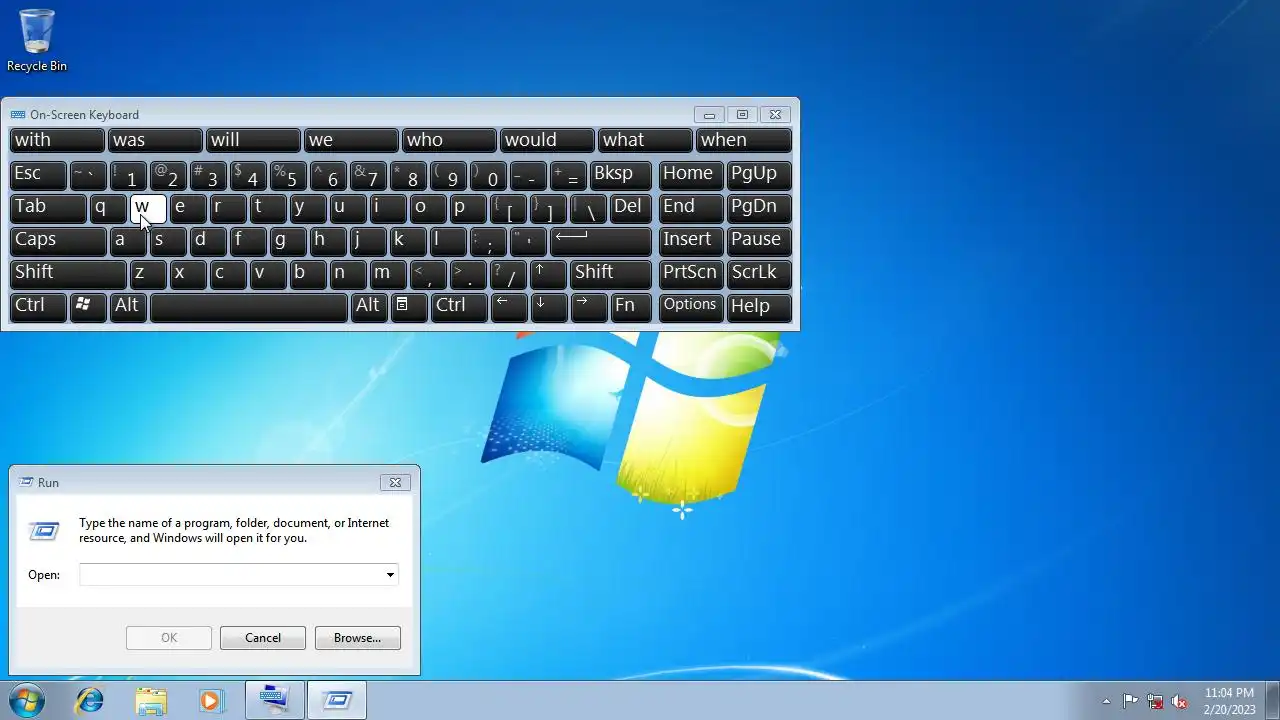Image resolution: width=1280 pixels, height=720 pixels.
Task: Toggle the right Alt key
Action: 368,306
